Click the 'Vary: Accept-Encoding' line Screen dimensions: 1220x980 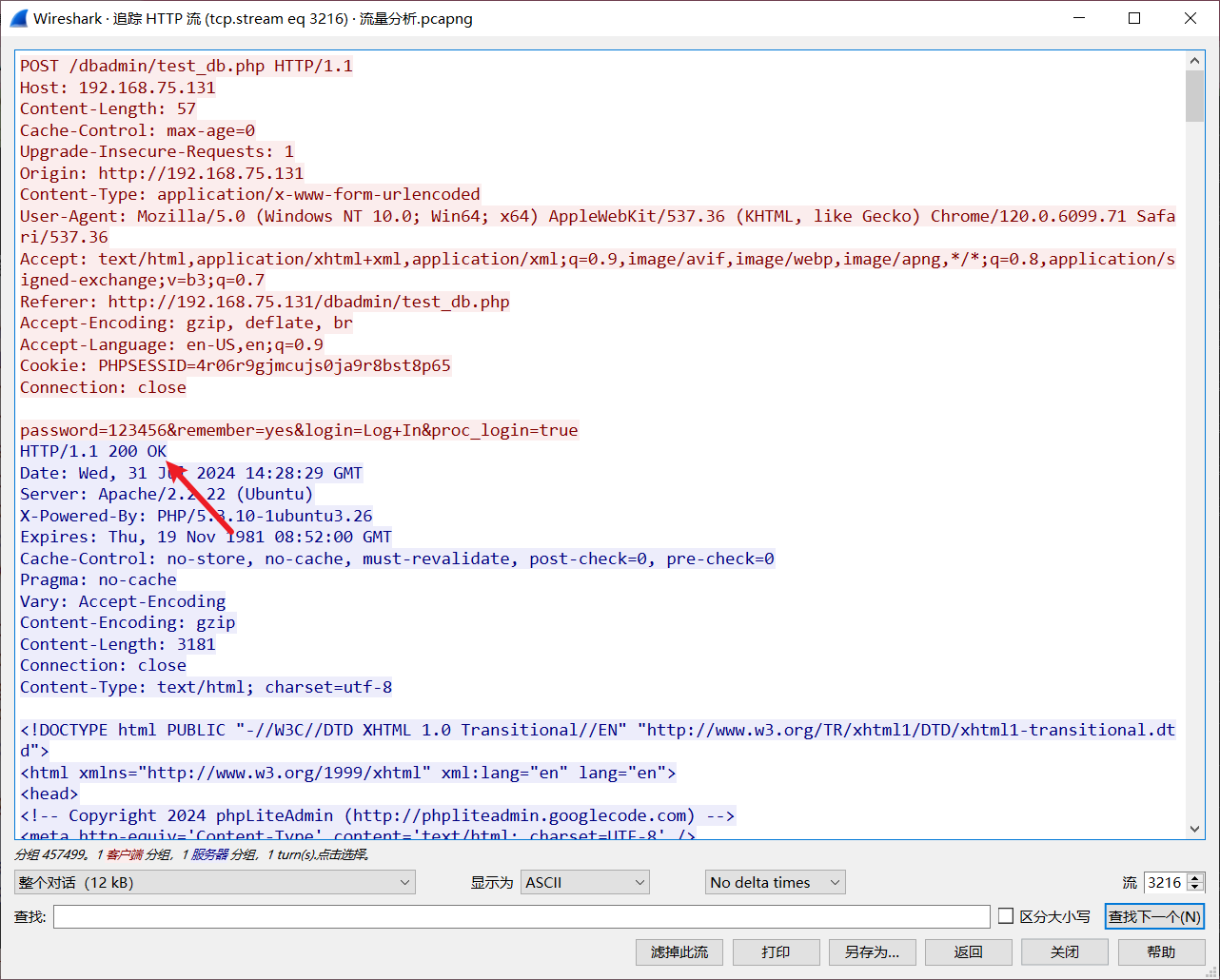tap(123, 601)
